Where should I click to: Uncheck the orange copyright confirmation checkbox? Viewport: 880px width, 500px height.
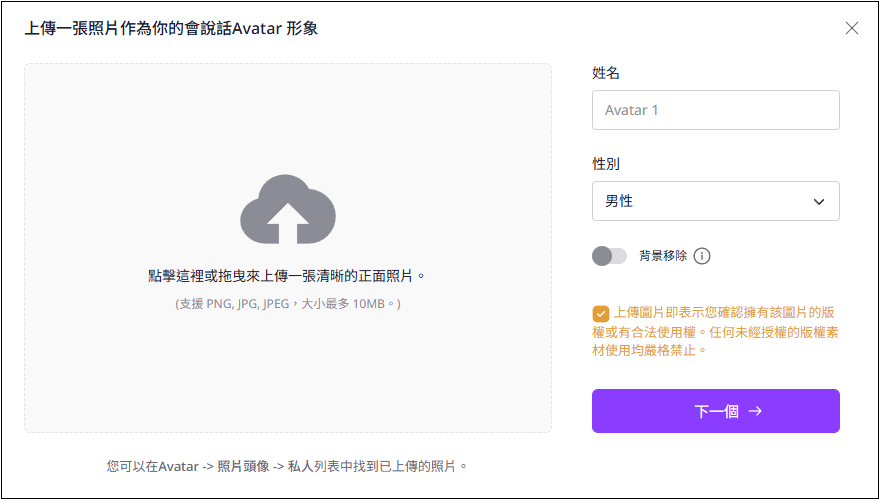pyautogui.click(x=600, y=313)
